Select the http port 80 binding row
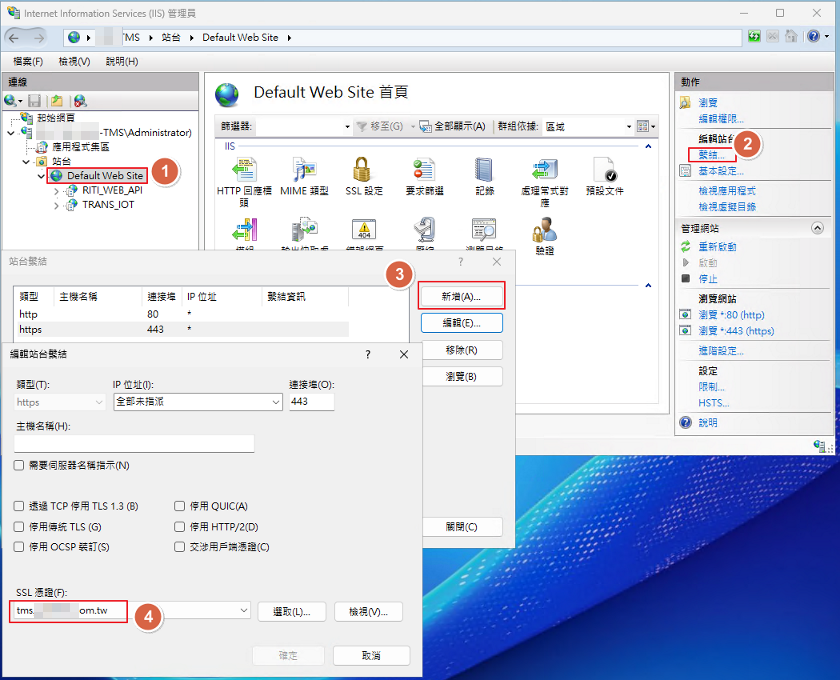The height and width of the screenshot is (680, 840). pyautogui.click(x=184, y=314)
